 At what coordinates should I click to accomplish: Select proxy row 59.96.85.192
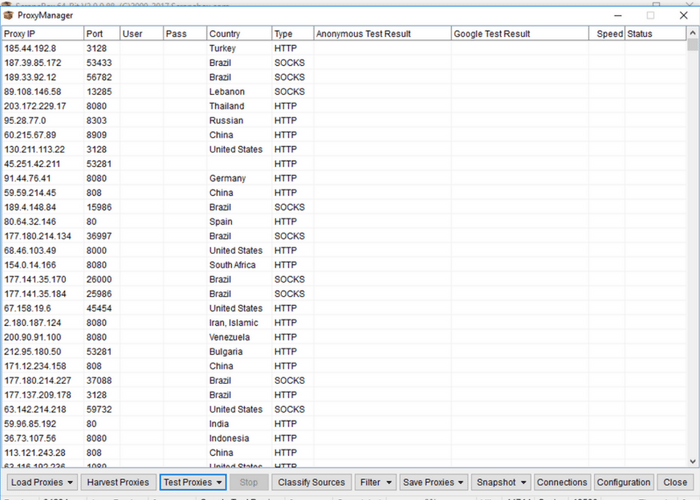coord(344,424)
